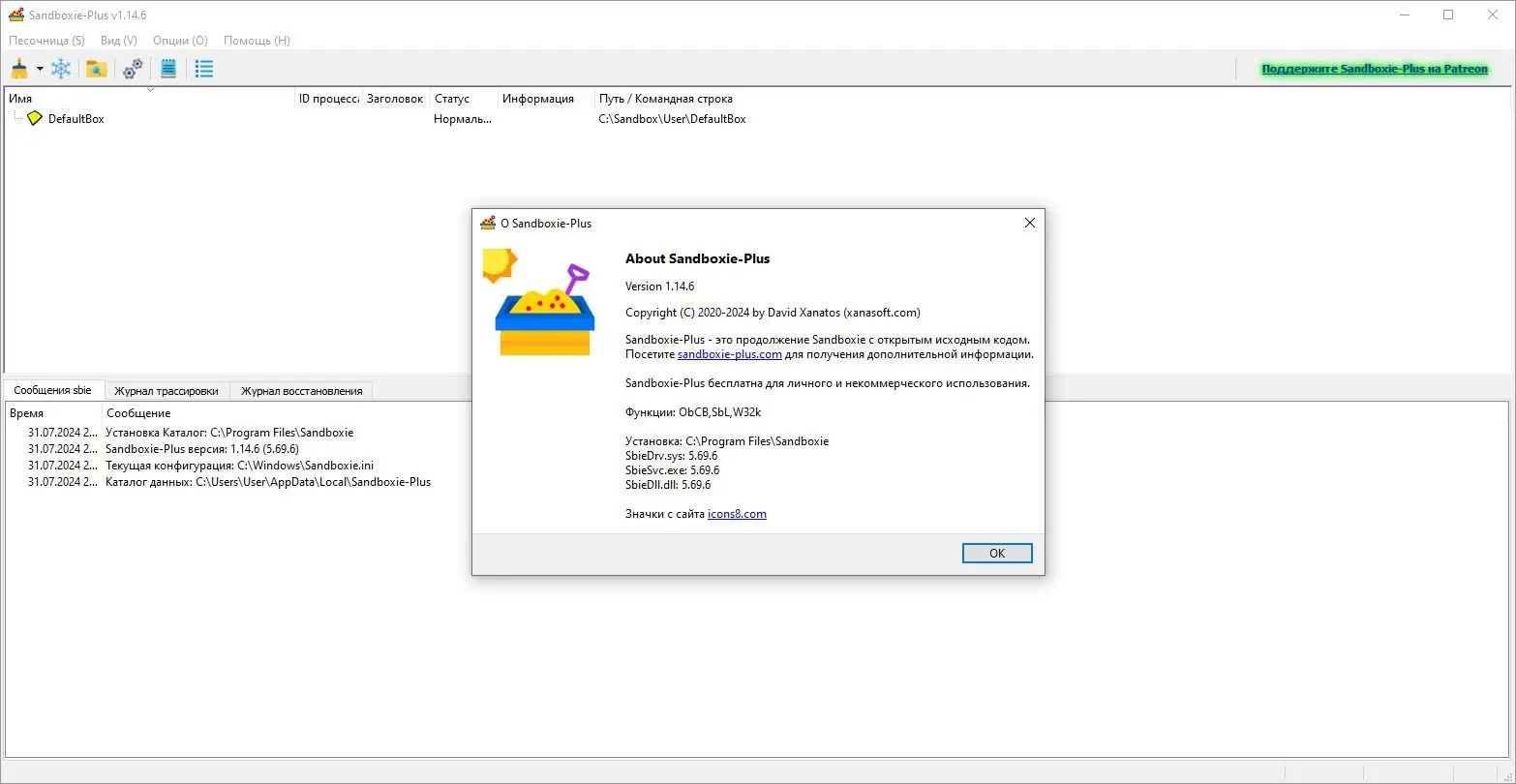Image resolution: width=1516 pixels, height=784 pixels.
Task: Open the Опции (O) menu
Action: [x=180, y=41]
